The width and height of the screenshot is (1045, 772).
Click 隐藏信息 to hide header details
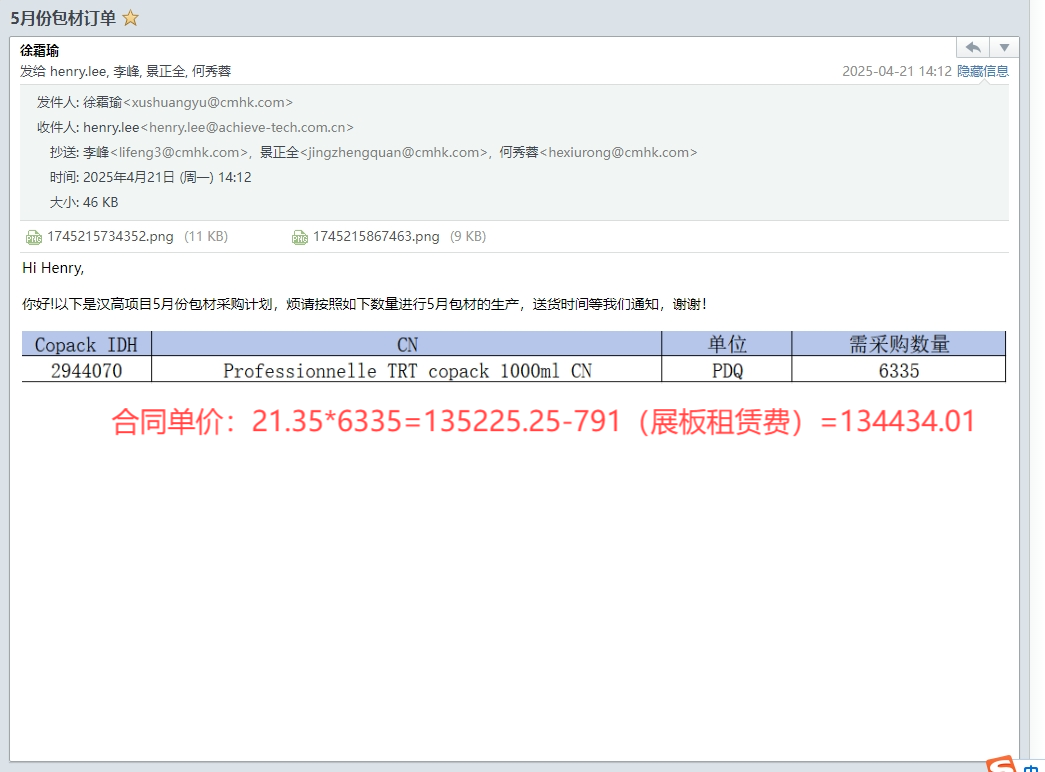pos(982,71)
